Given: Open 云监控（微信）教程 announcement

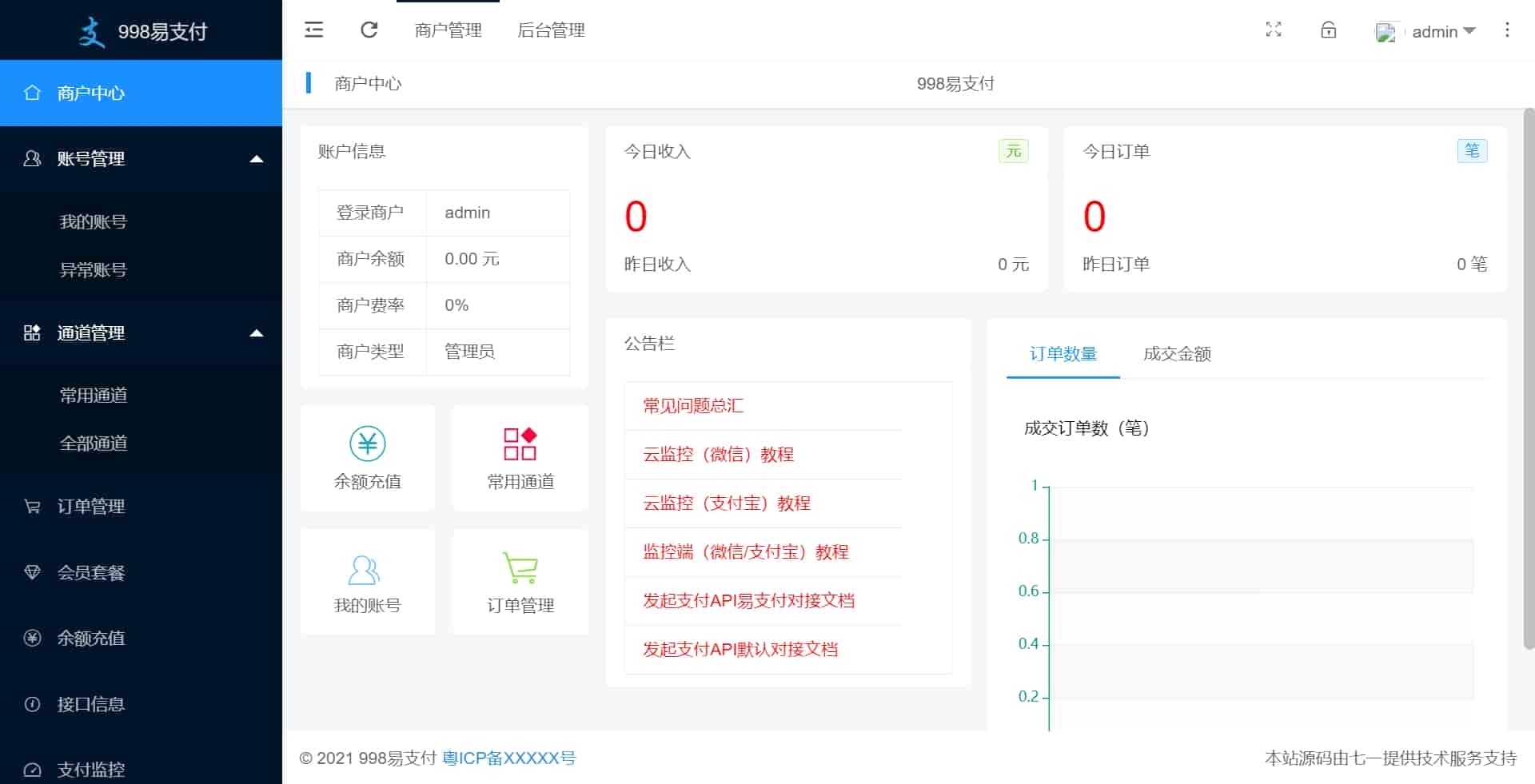Looking at the screenshot, I should (x=718, y=455).
